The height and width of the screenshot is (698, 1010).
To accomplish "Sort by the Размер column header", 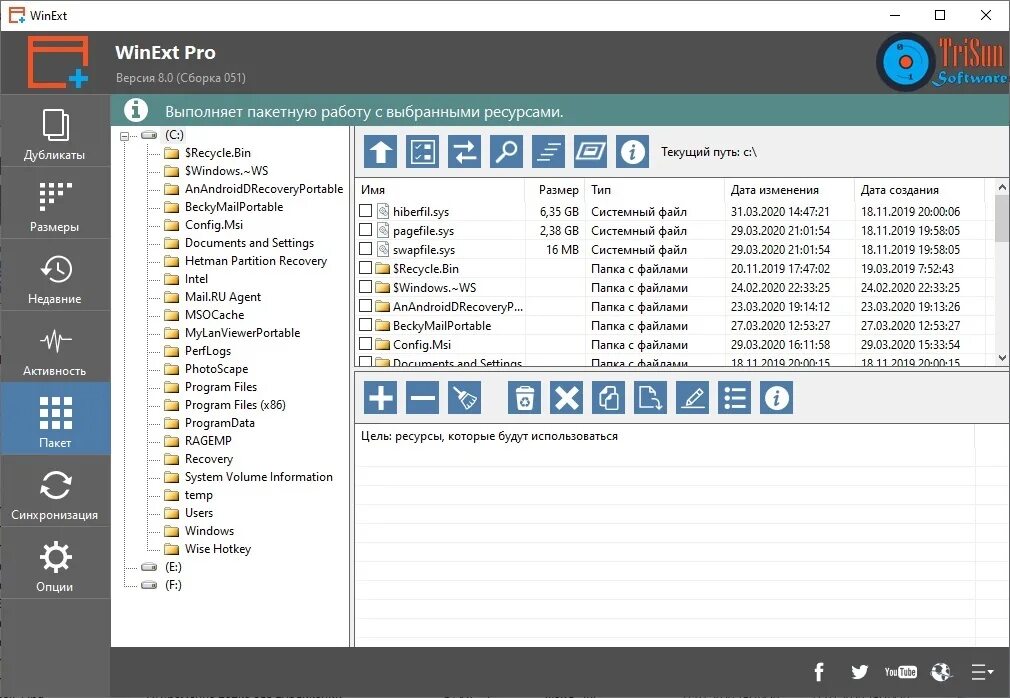I will [x=555, y=190].
